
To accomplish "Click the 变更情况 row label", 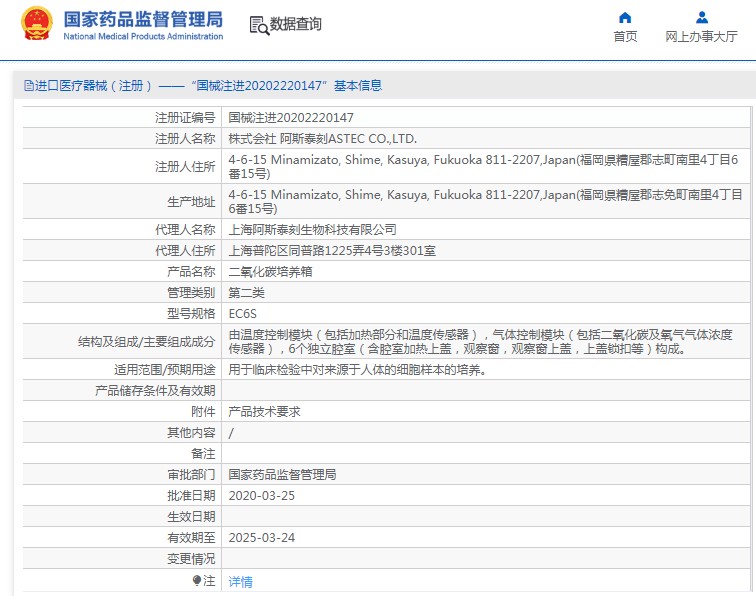I will point(191,559).
